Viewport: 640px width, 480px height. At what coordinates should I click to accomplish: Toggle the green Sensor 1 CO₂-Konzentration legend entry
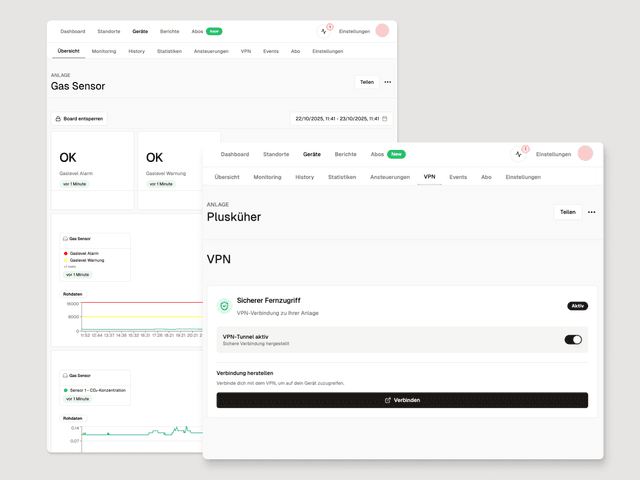(x=95, y=390)
